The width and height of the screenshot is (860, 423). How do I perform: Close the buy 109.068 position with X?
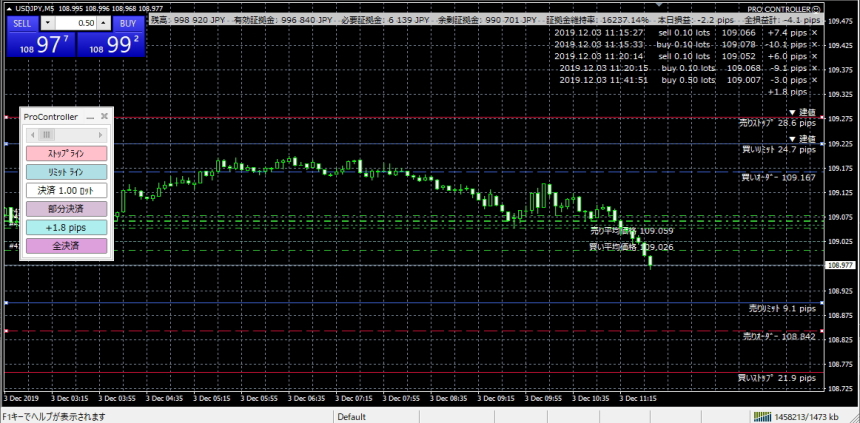coord(814,69)
